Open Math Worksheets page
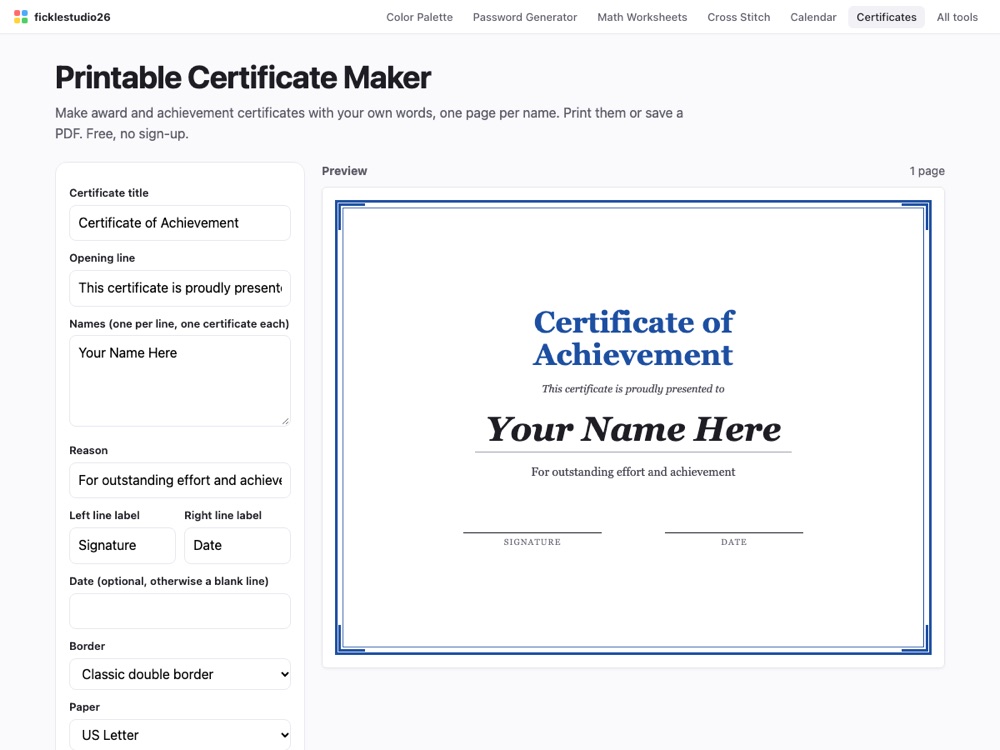This screenshot has height=750, width=1000. (642, 17)
